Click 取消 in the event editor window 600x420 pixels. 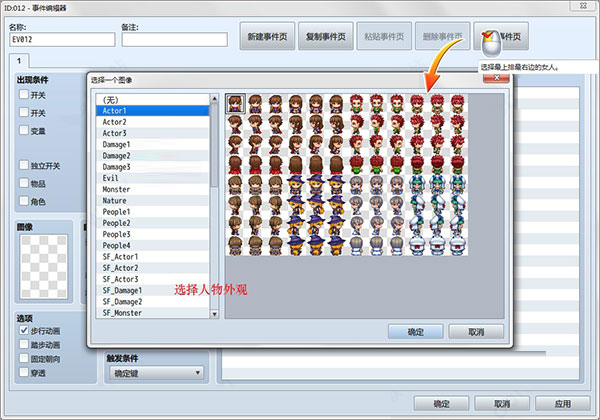click(x=502, y=404)
